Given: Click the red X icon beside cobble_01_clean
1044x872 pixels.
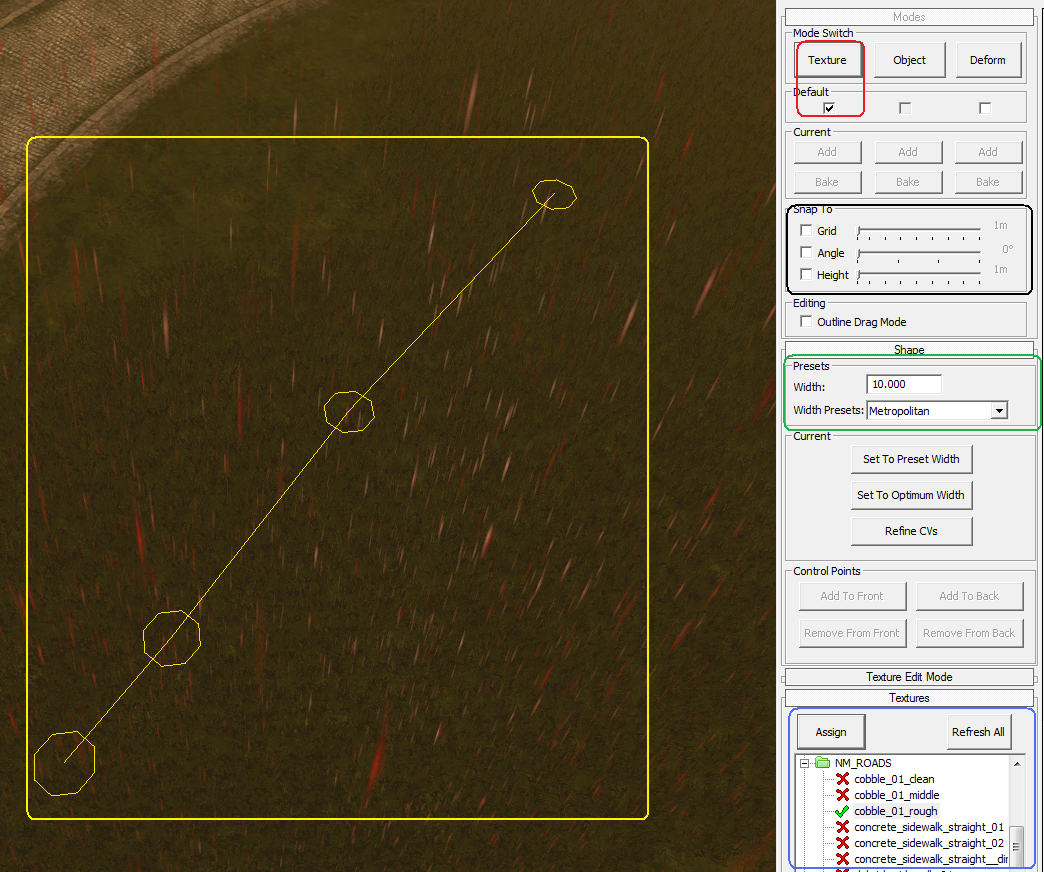Looking at the screenshot, I should point(844,778).
